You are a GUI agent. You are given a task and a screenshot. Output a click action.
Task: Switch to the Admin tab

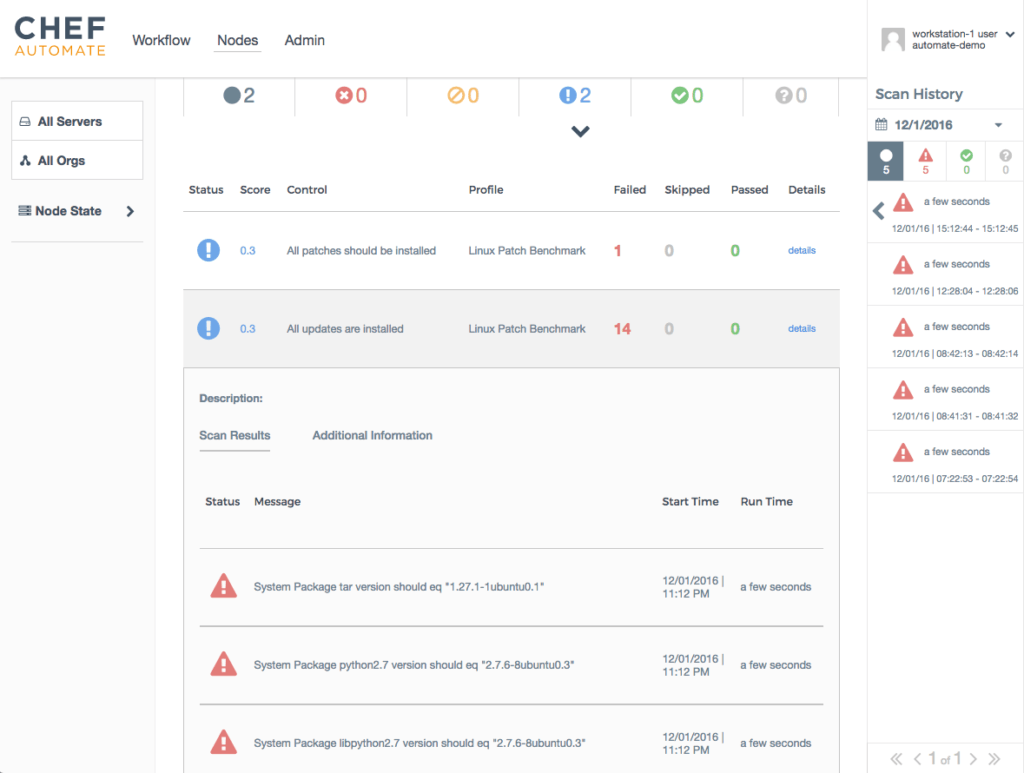point(304,40)
